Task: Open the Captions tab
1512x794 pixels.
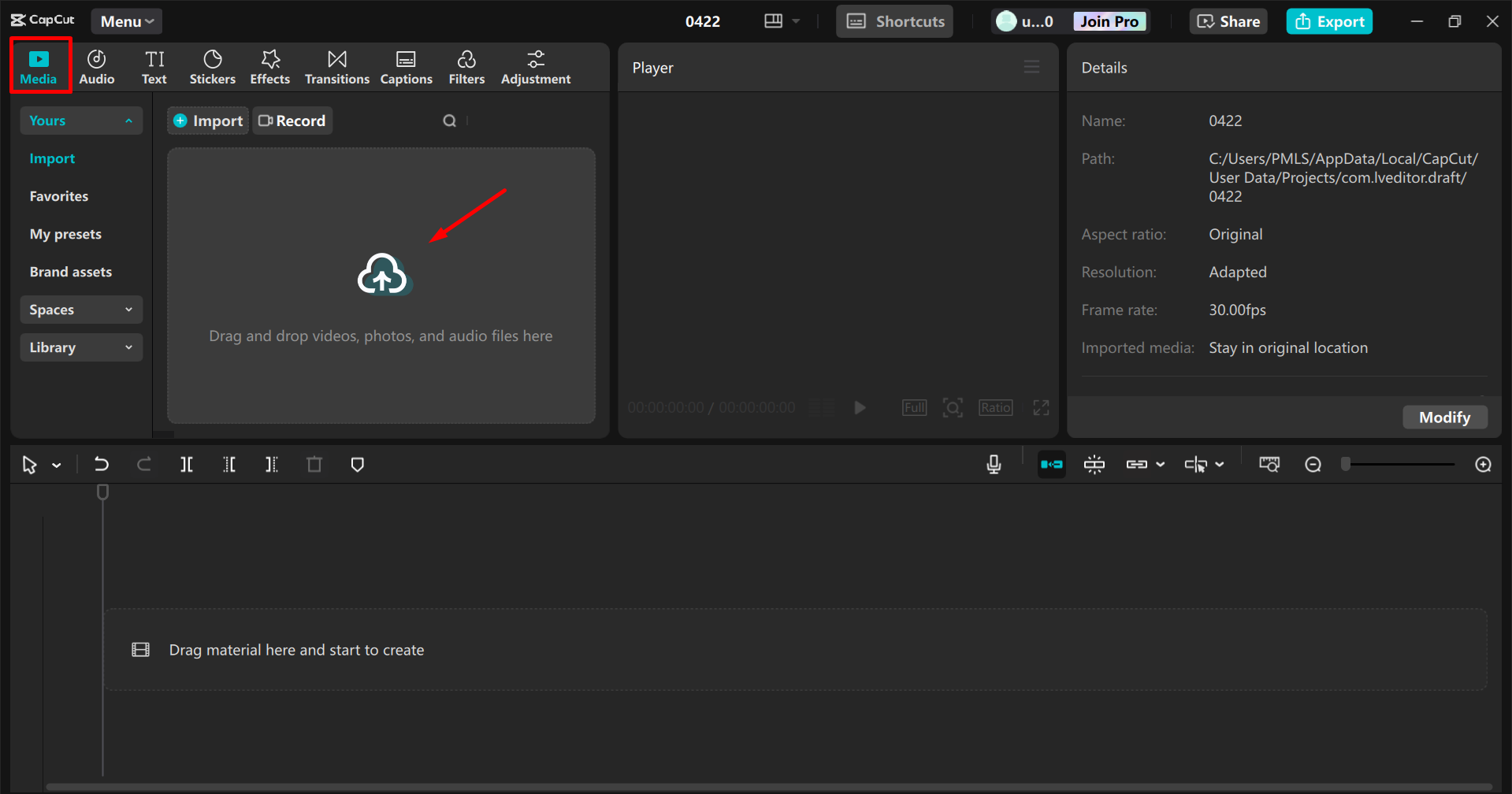Action: click(x=407, y=67)
